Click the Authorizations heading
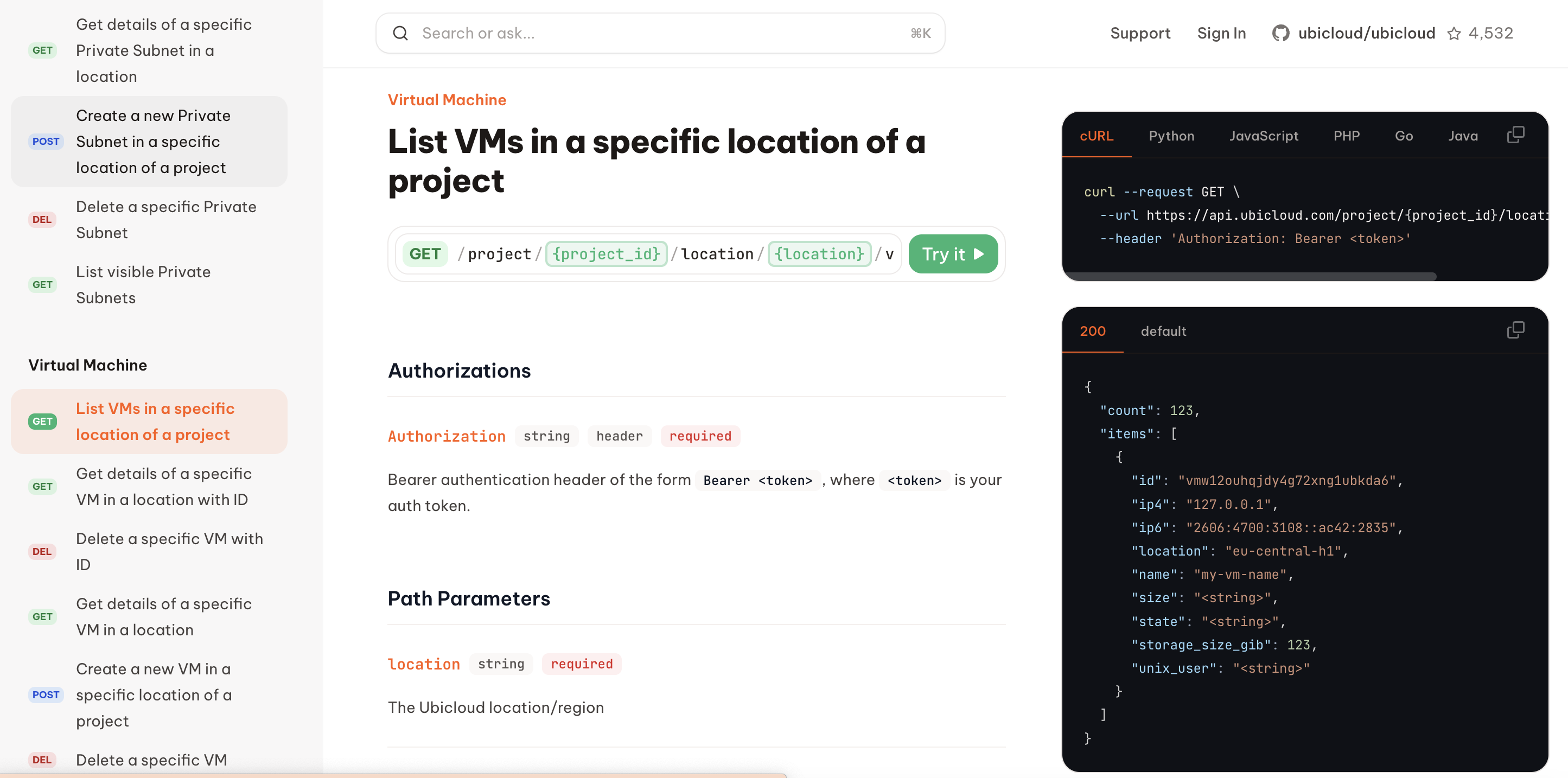 (x=459, y=371)
